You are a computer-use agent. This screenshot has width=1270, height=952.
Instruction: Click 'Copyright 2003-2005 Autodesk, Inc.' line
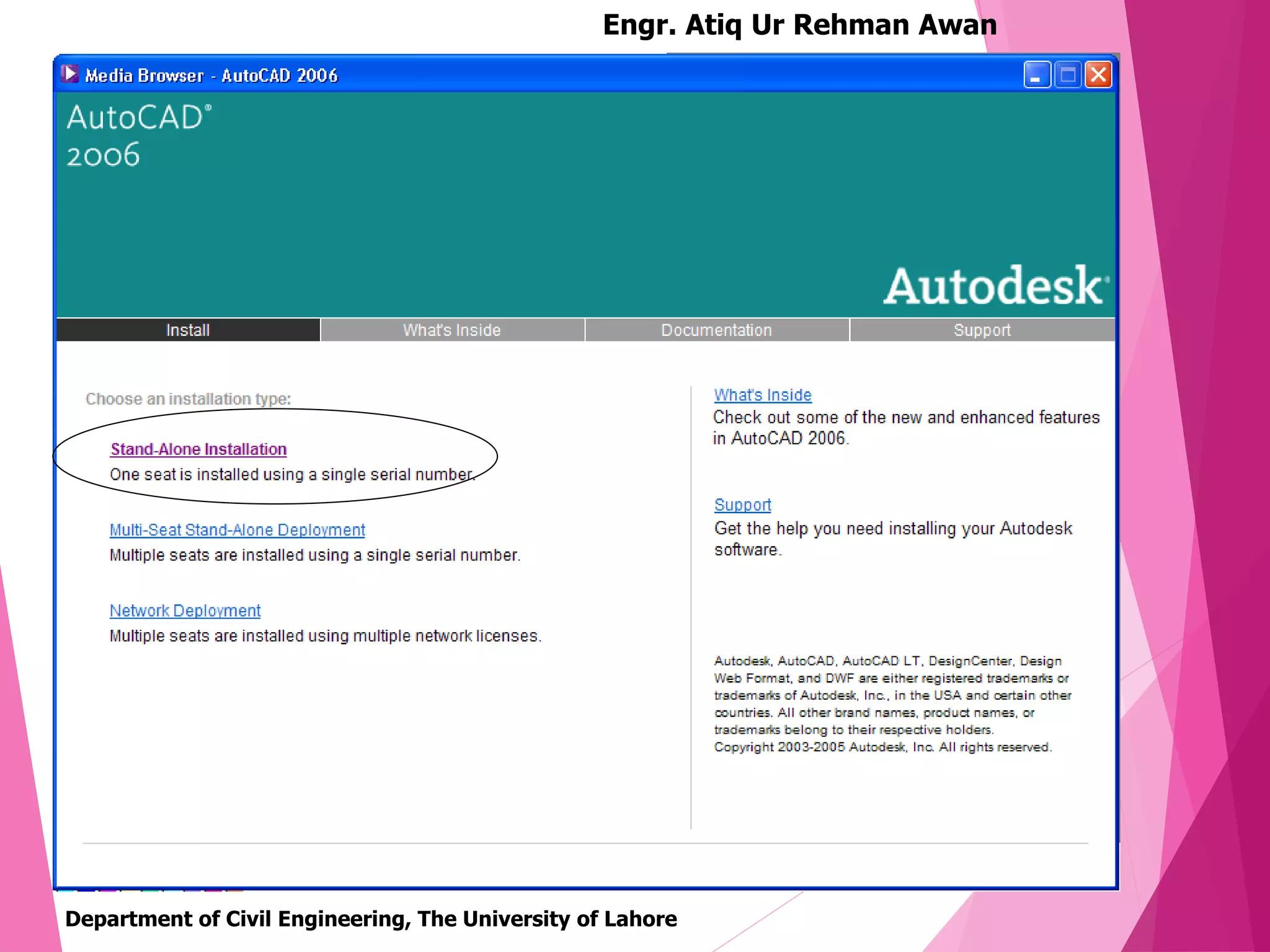pyautogui.click(x=883, y=747)
